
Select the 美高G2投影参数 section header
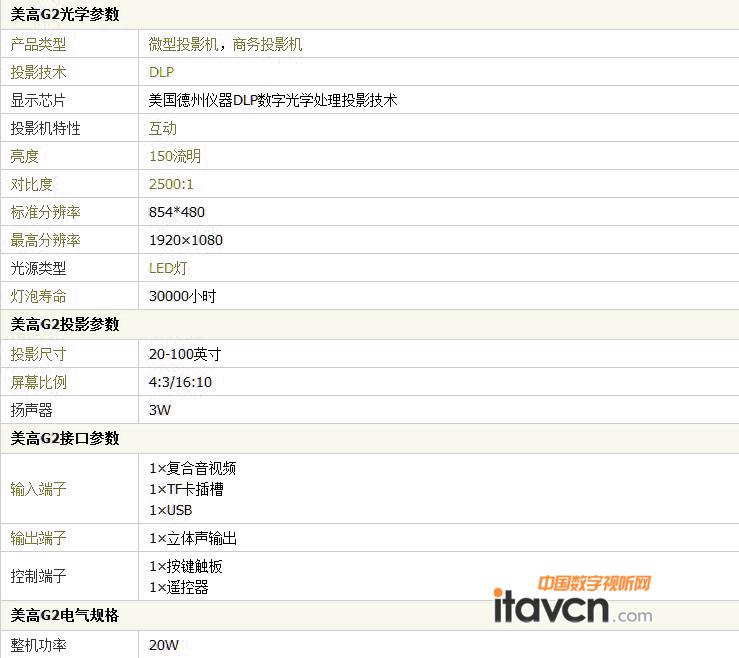point(65,324)
